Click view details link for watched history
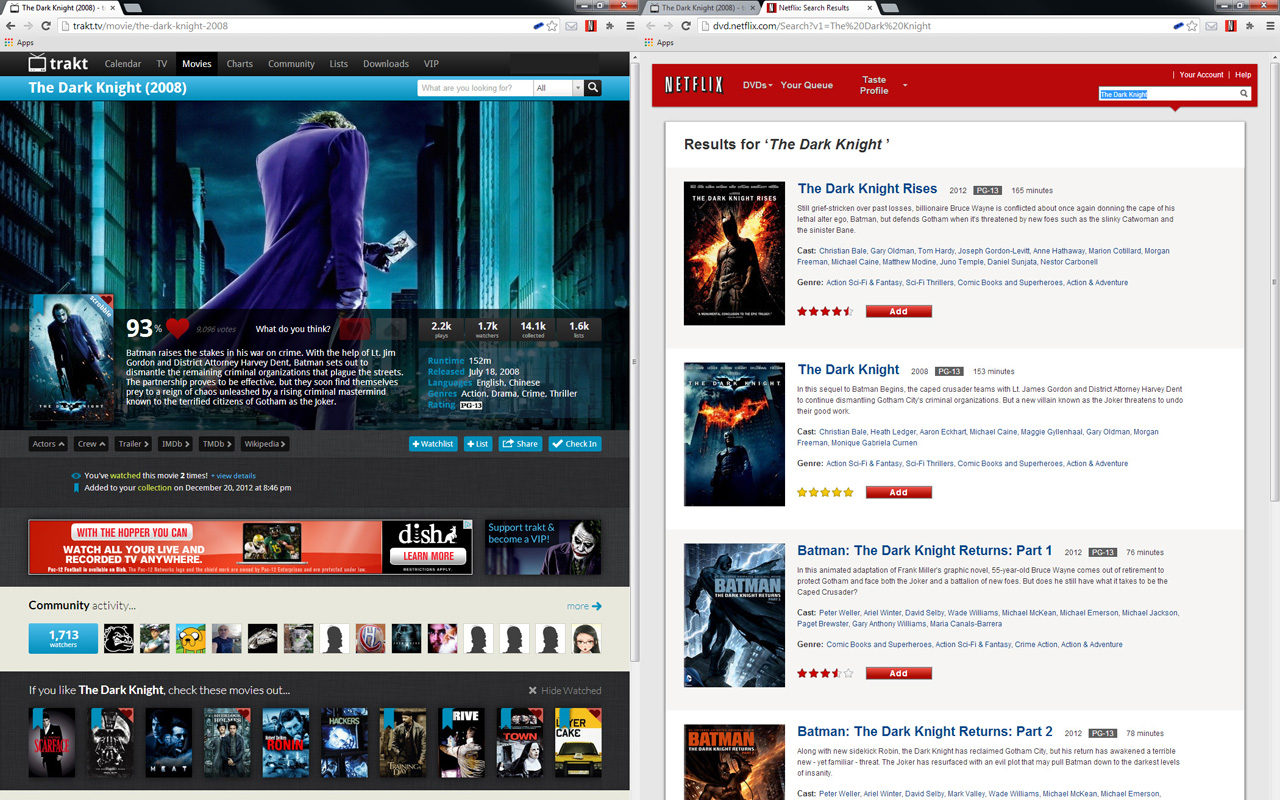The height and width of the screenshot is (800, 1280). coord(233,476)
